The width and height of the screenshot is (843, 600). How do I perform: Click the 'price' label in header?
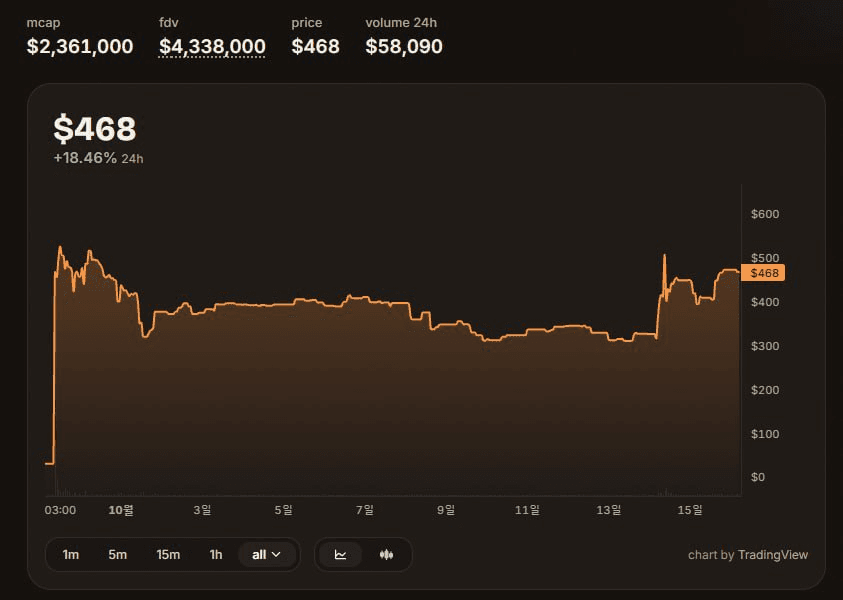click(x=306, y=23)
